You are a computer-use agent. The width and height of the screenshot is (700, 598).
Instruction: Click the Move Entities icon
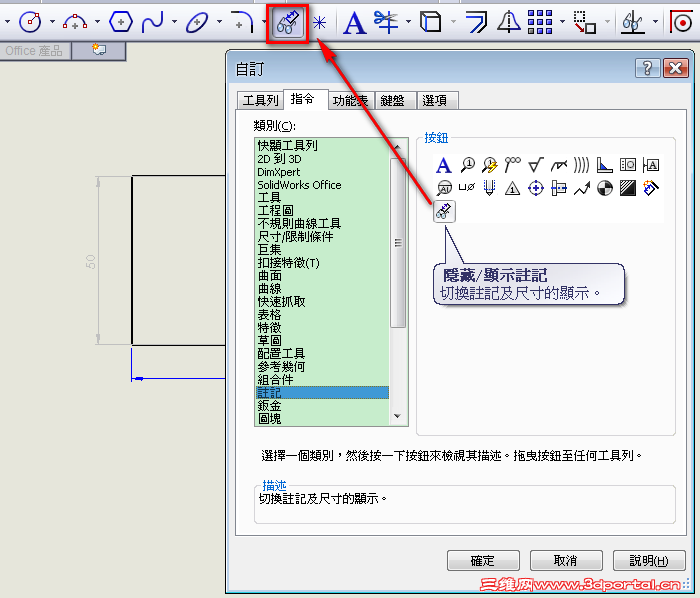tap(584, 22)
